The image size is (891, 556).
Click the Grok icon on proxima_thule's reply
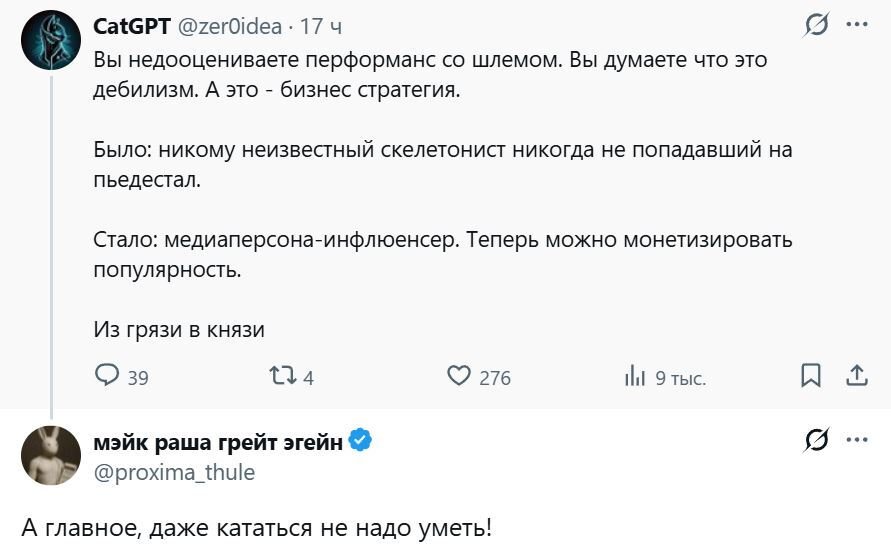pos(816,441)
